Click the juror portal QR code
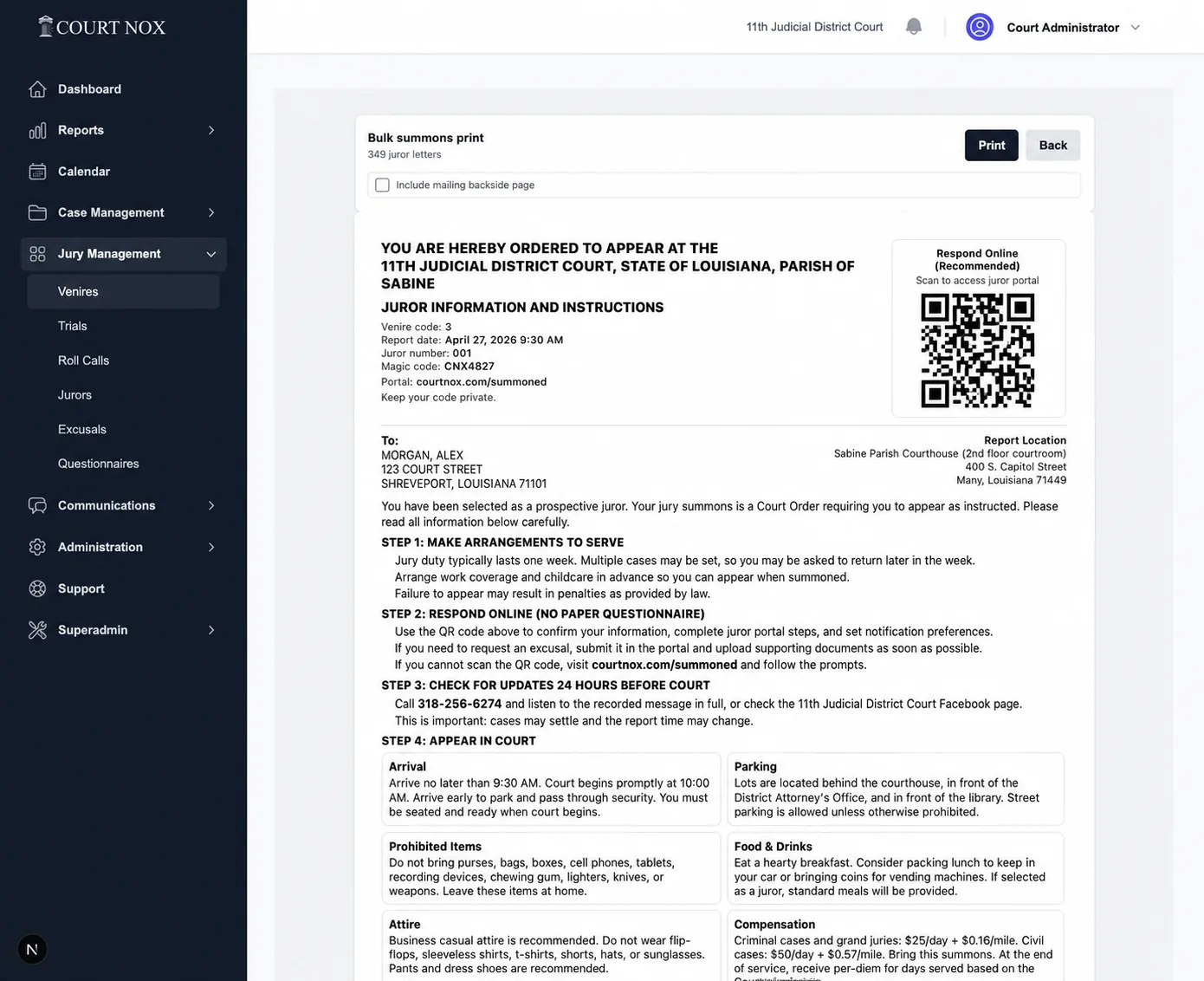This screenshot has width=1204, height=981. coord(978,350)
